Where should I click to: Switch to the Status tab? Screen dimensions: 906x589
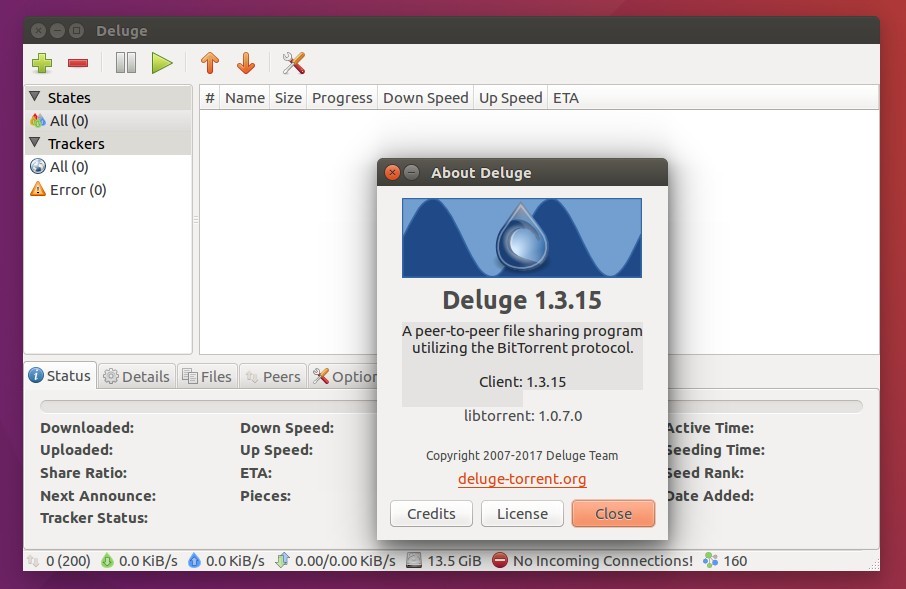pyautogui.click(x=61, y=376)
